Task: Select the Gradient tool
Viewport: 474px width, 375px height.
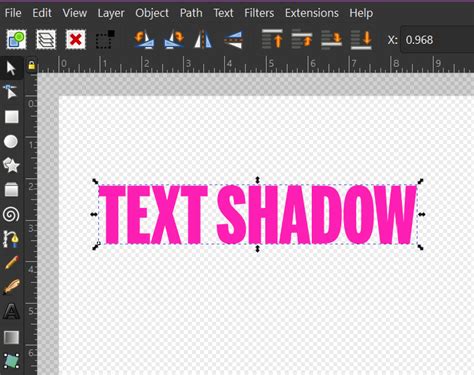Action: 11,337
